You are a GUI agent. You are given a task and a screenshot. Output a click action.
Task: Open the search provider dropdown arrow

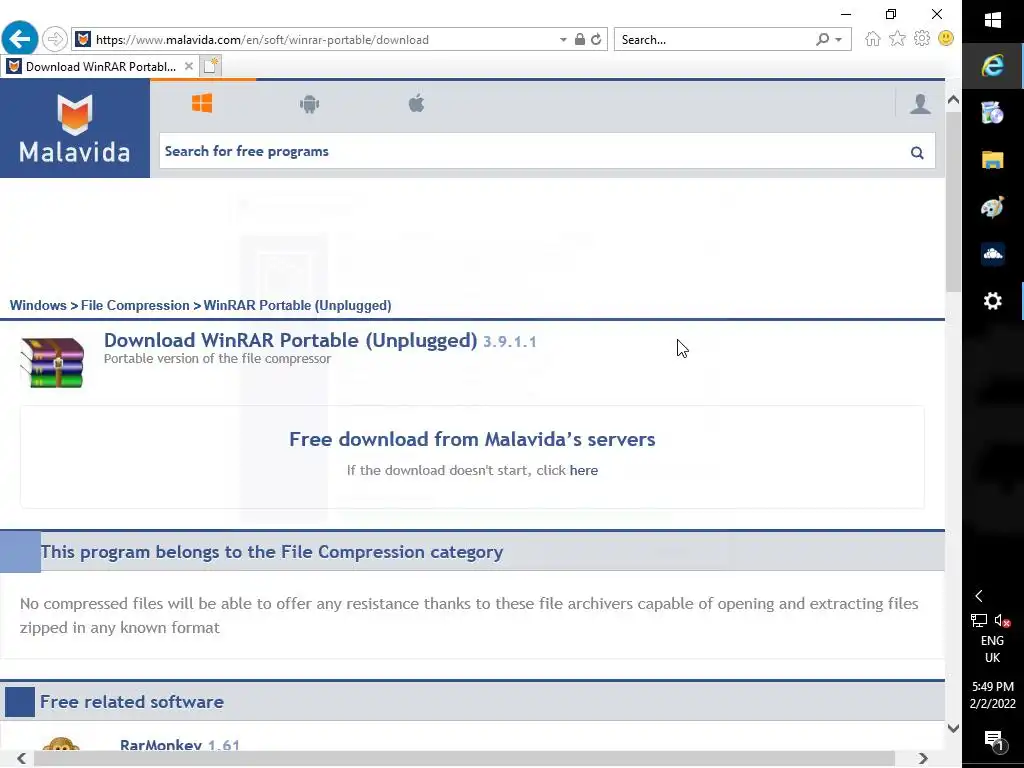point(839,40)
